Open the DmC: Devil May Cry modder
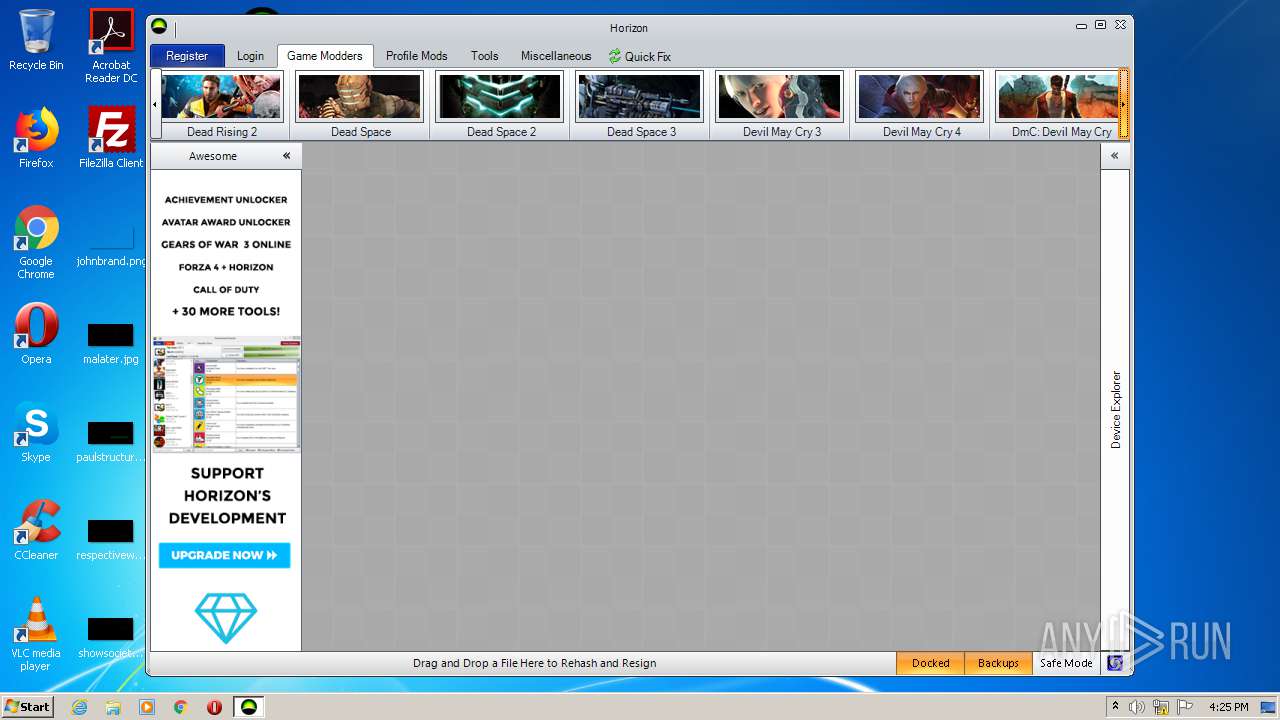 pos(1056,105)
